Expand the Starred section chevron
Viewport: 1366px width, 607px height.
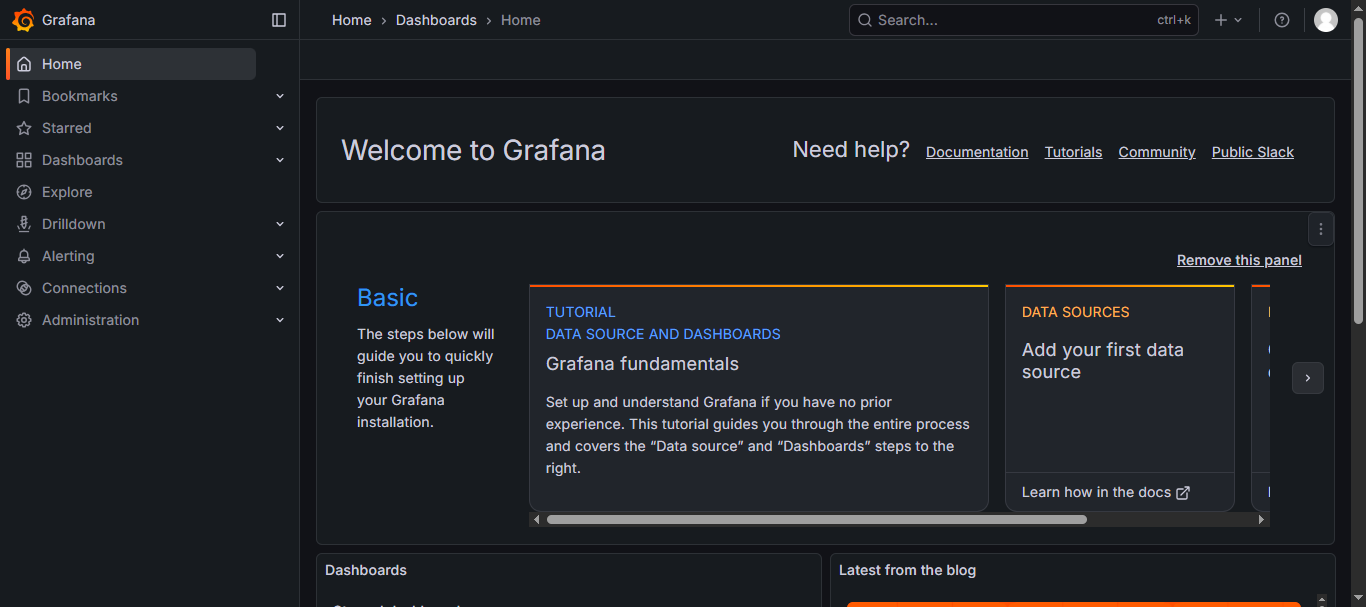click(280, 128)
